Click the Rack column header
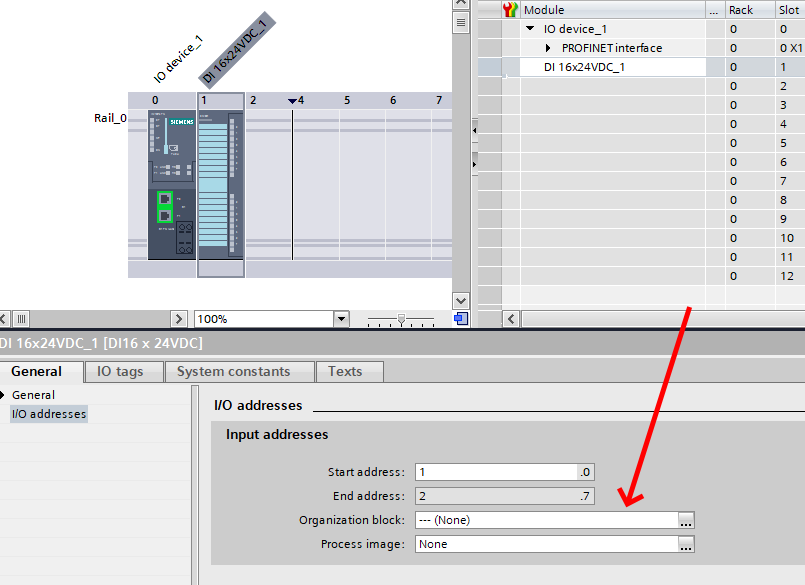Screen dimensions: 805x585 tap(750, 10)
